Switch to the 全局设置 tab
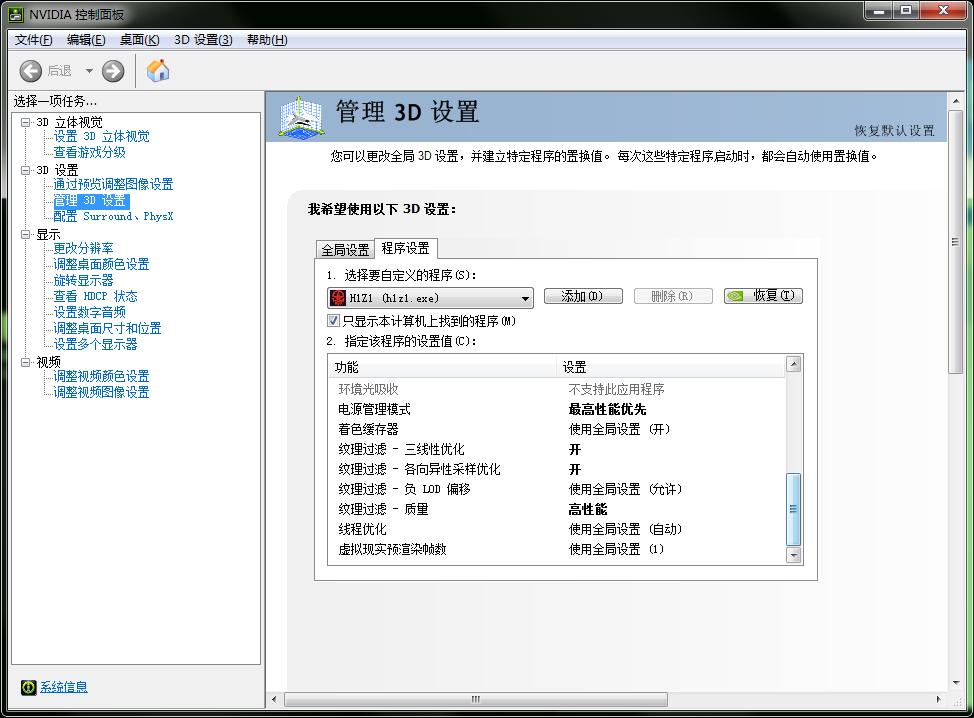Viewport: 974px width, 718px height. click(x=345, y=250)
